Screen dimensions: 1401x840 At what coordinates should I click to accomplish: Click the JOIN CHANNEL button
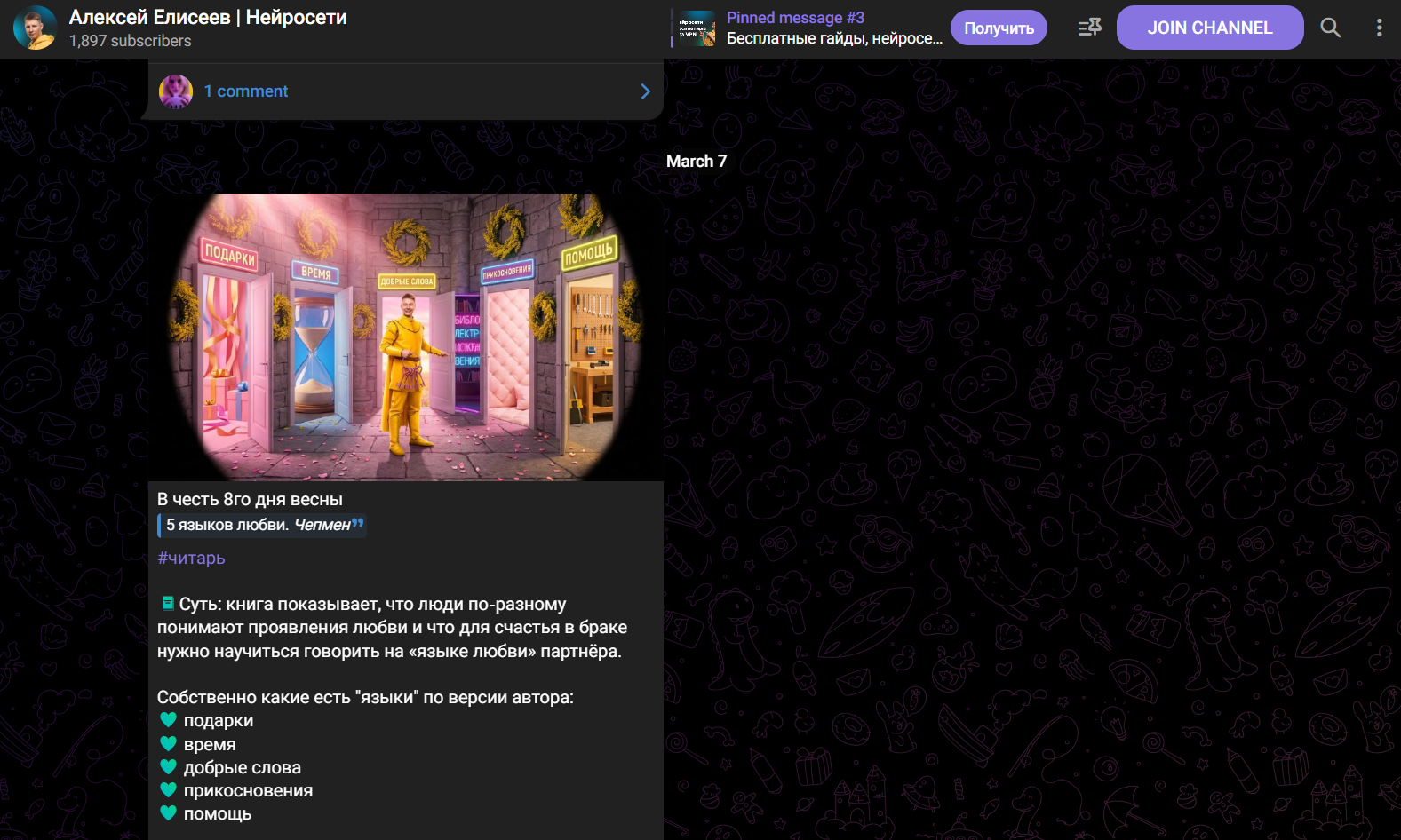(x=1210, y=28)
